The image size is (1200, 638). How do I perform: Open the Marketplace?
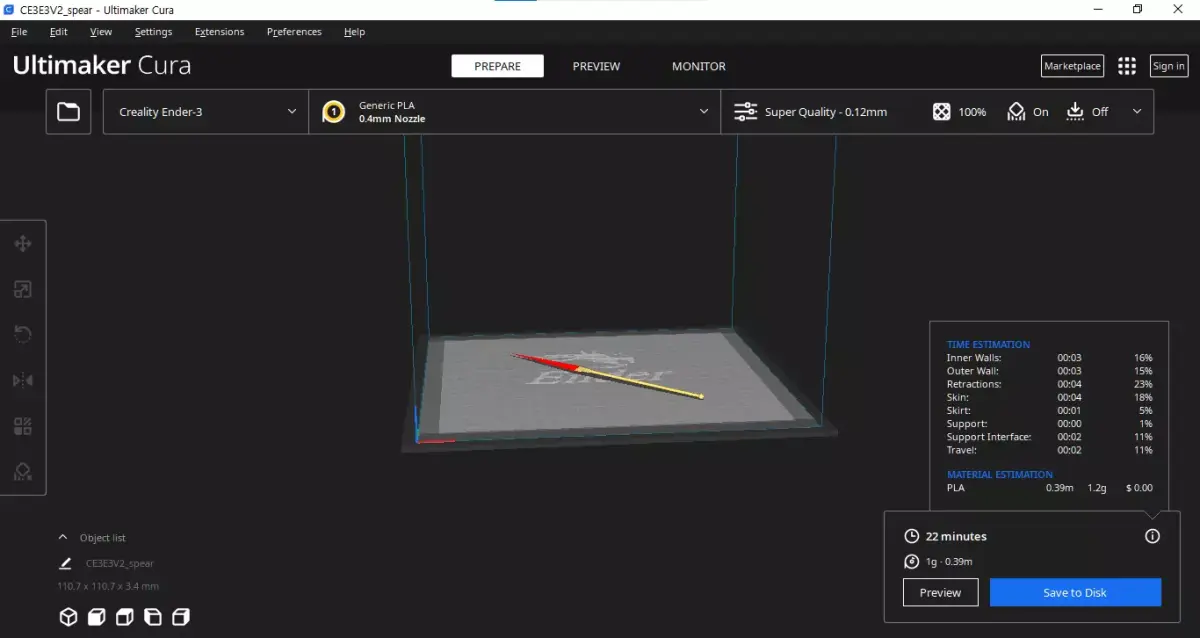tap(1072, 65)
